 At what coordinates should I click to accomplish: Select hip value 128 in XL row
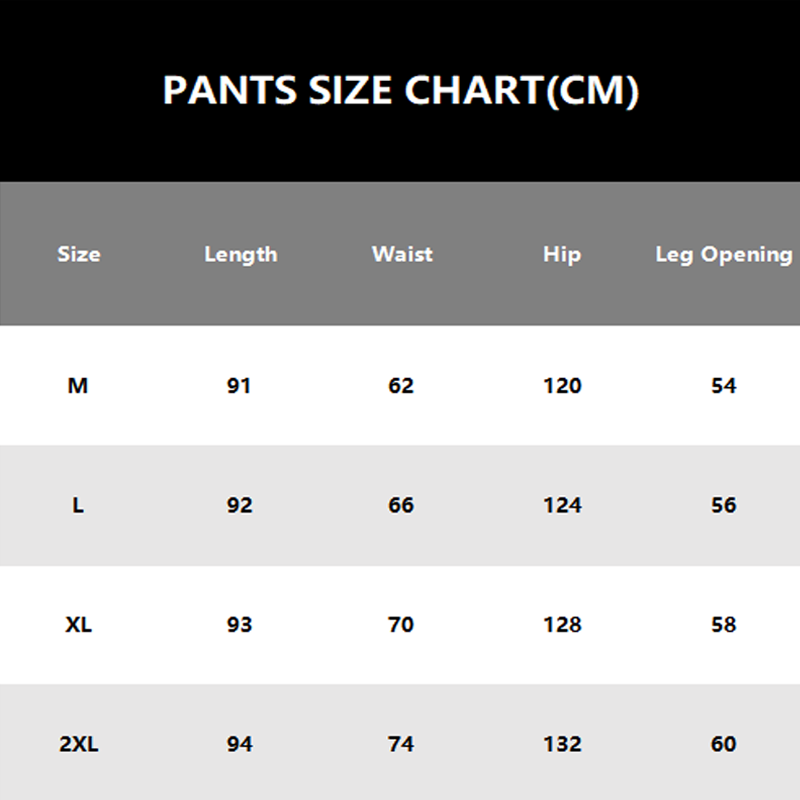pos(562,625)
